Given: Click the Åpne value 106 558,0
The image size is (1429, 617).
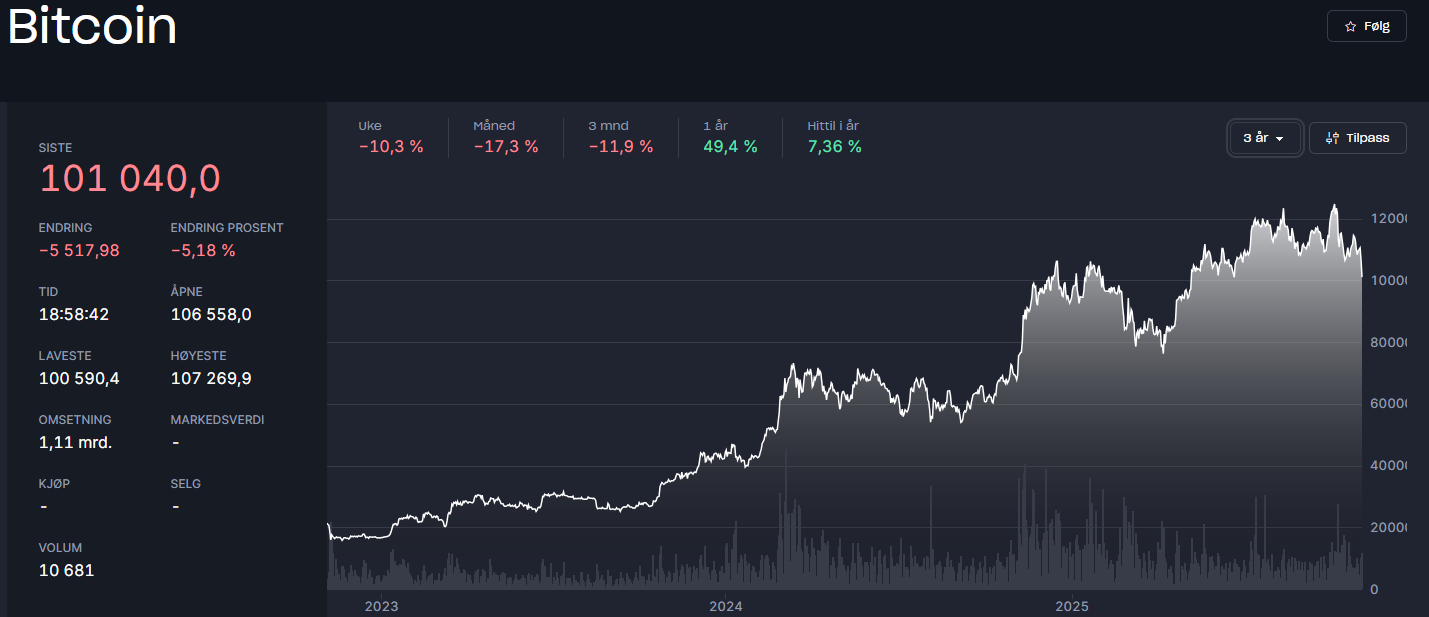Looking at the screenshot, I should point(211,314).
